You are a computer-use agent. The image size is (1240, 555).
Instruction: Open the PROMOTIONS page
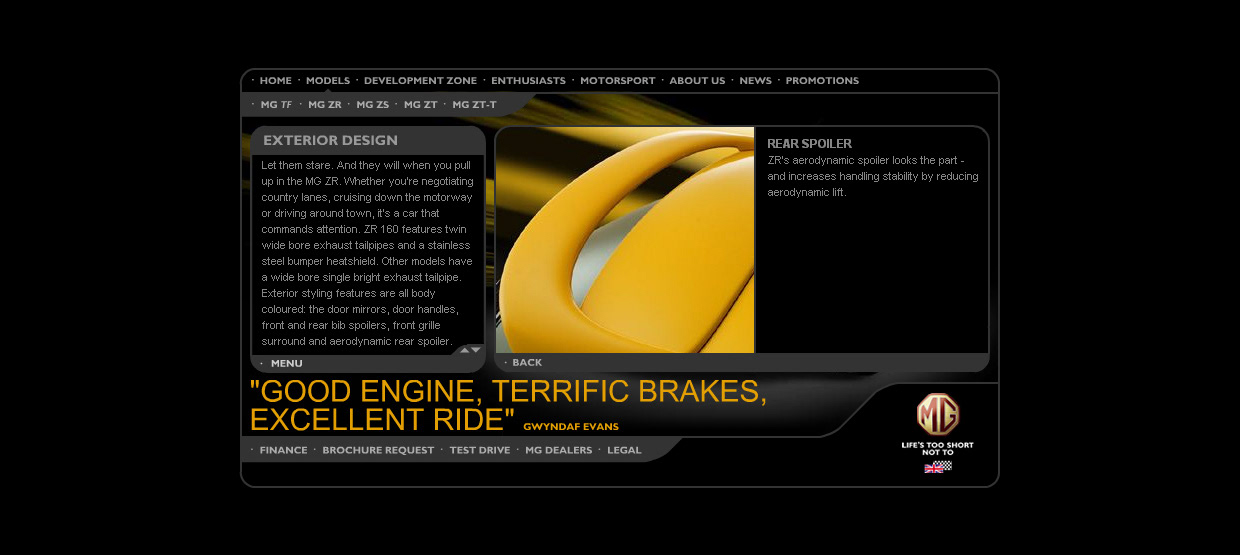coord(822,81)
